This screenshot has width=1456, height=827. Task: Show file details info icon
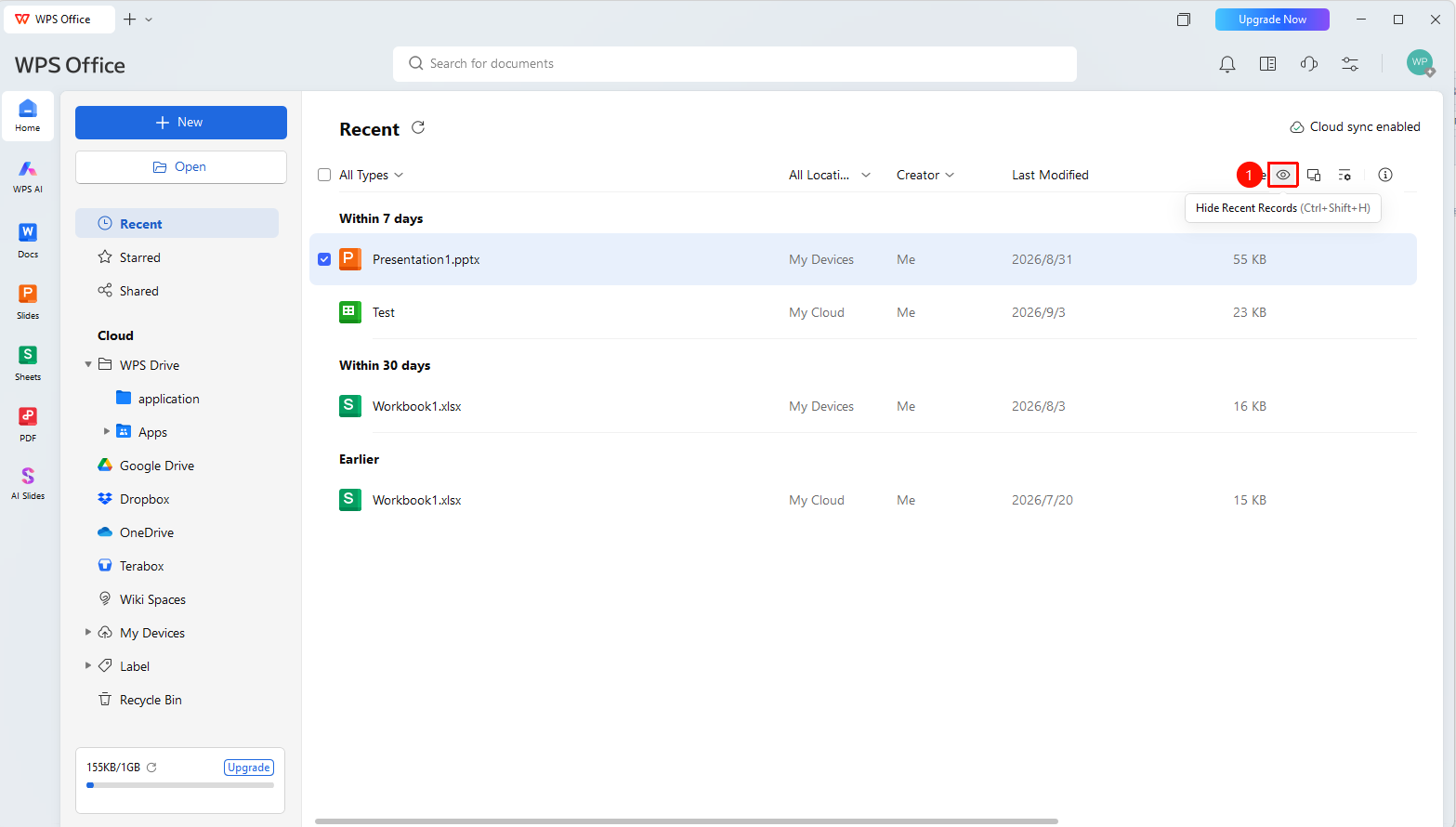pyautogui.click(x=1385, y=175)
